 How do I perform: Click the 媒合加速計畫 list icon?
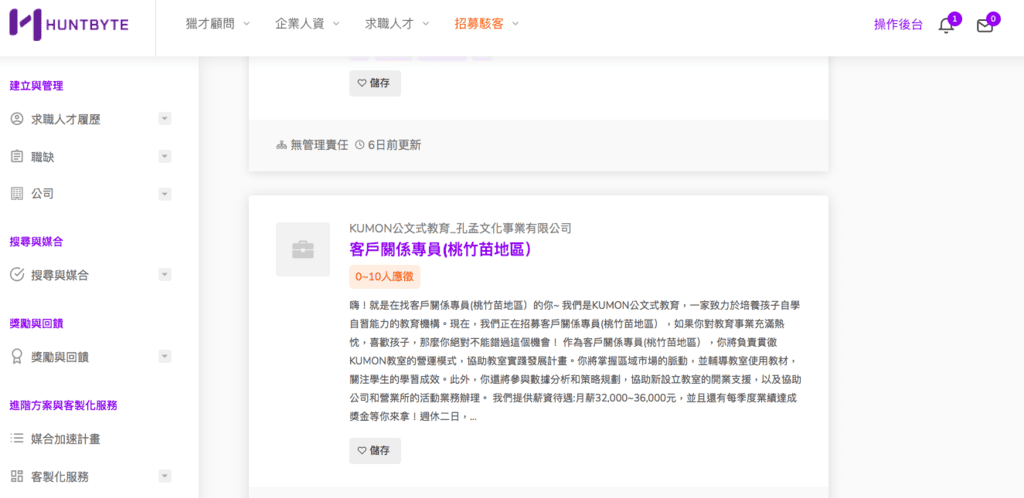pyautogui.click(x=17, y=438)
